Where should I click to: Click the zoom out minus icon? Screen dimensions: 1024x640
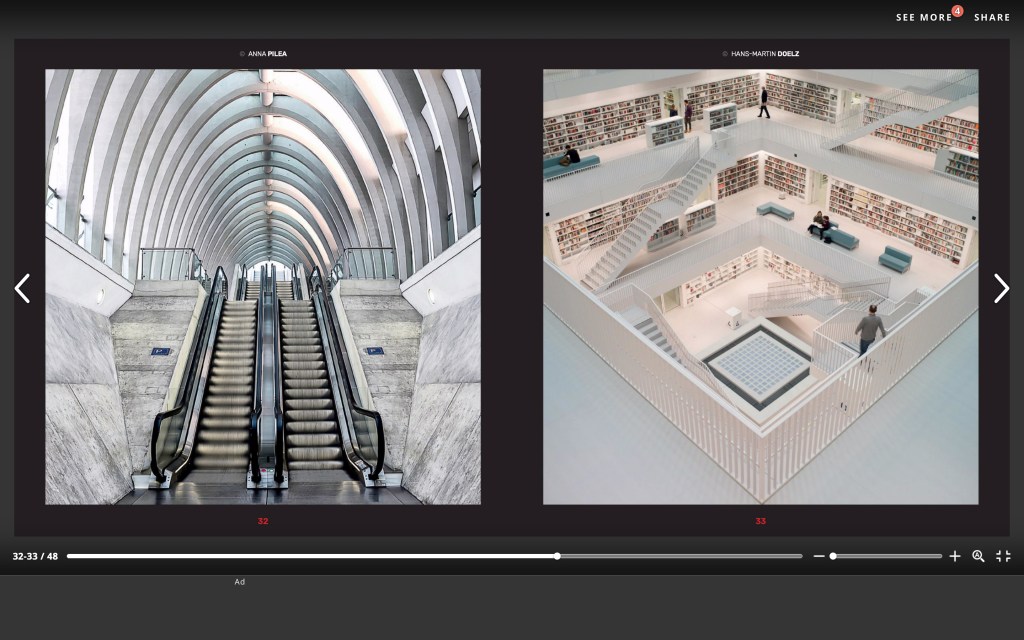tap(819, 556)
